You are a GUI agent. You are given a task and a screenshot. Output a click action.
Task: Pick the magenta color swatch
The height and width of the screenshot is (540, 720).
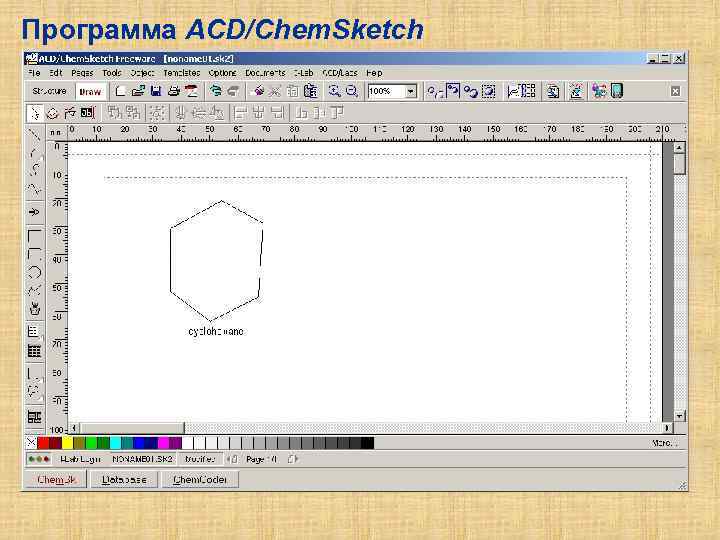(x=163, y=443)
